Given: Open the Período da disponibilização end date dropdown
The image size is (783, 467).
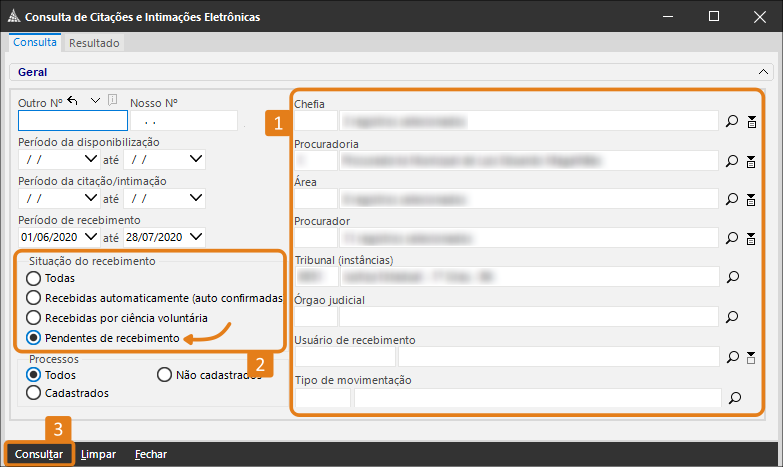Looking at the screenshot, I should point(195,159).
